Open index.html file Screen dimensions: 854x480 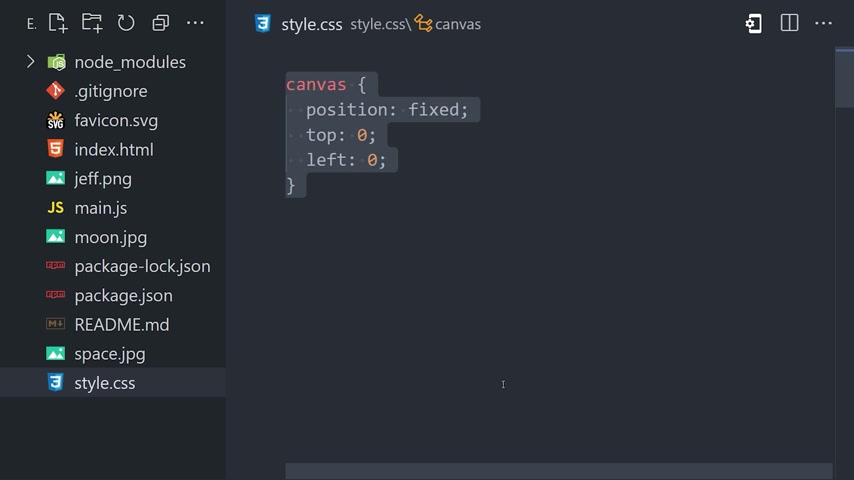[113, 149]
